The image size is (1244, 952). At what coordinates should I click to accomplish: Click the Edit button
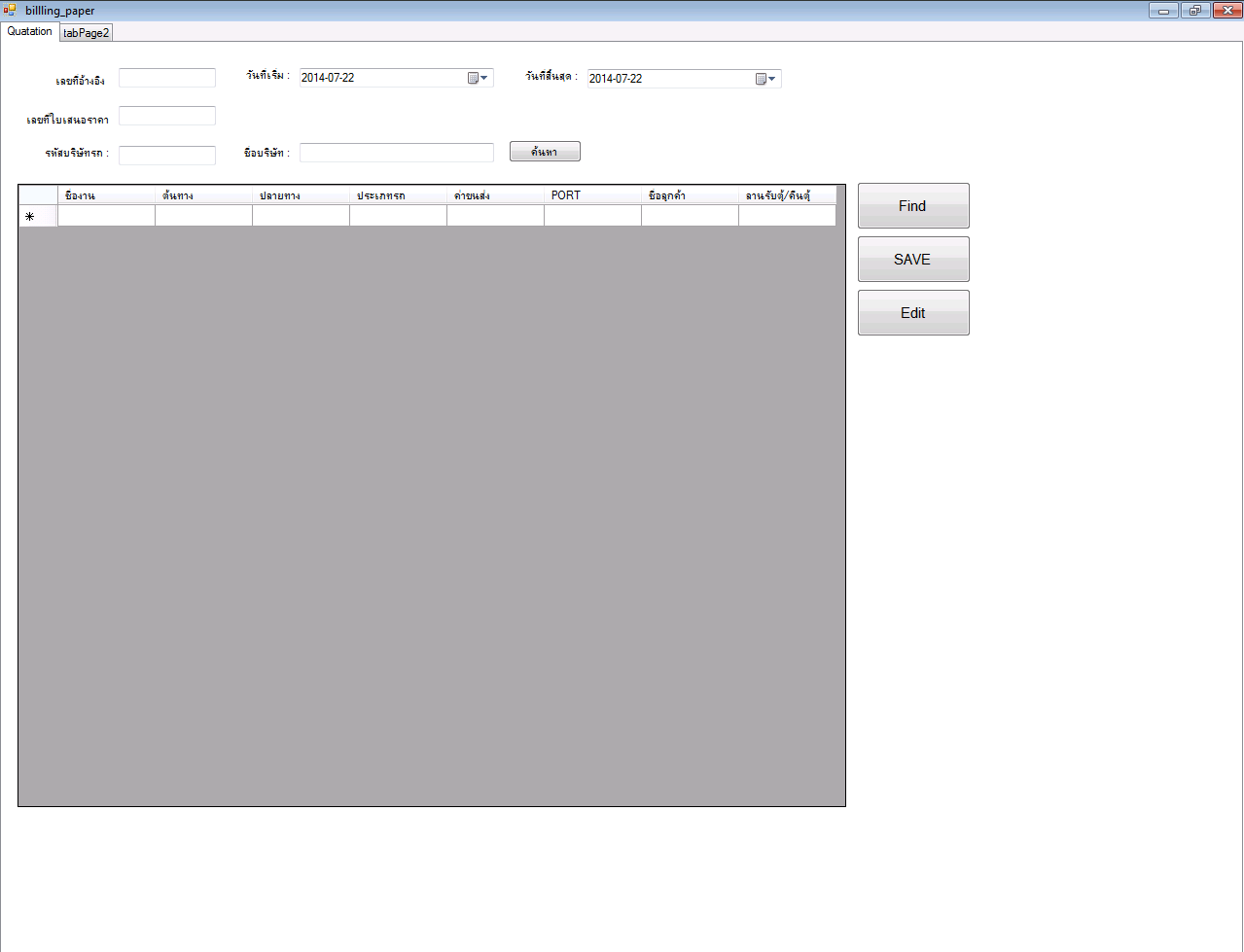point(913,313)
